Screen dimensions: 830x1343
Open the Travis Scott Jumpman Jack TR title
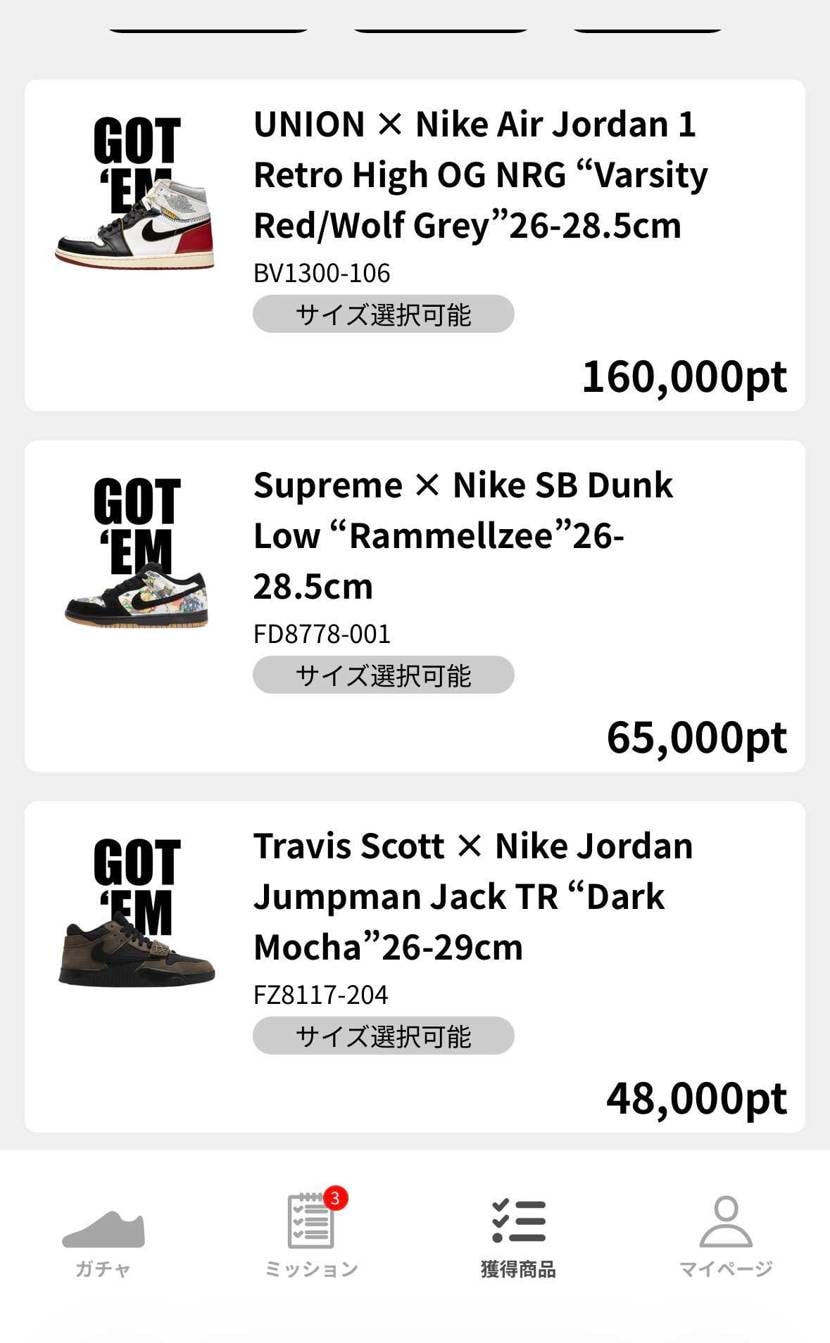click(473, 897)
